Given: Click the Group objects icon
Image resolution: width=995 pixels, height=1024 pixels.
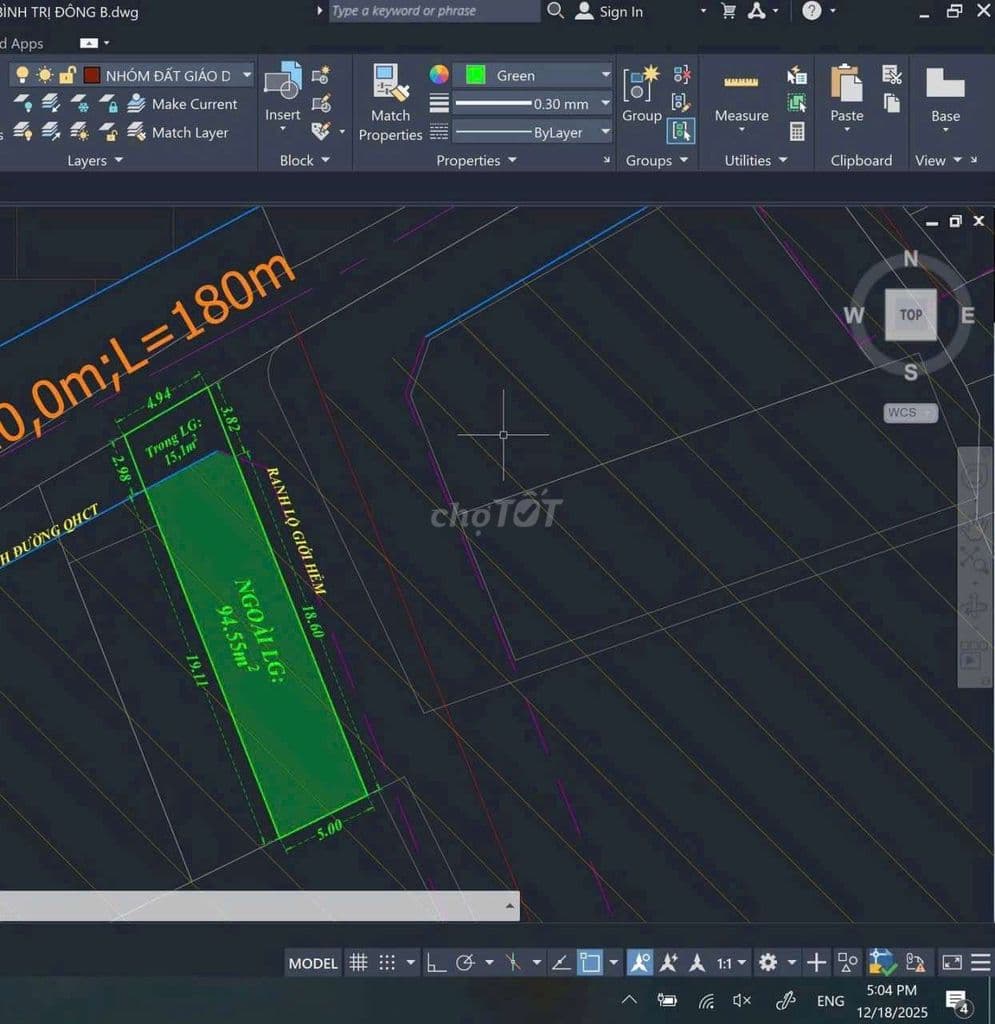Looking at the screenshot, I should tap(641, 94).
